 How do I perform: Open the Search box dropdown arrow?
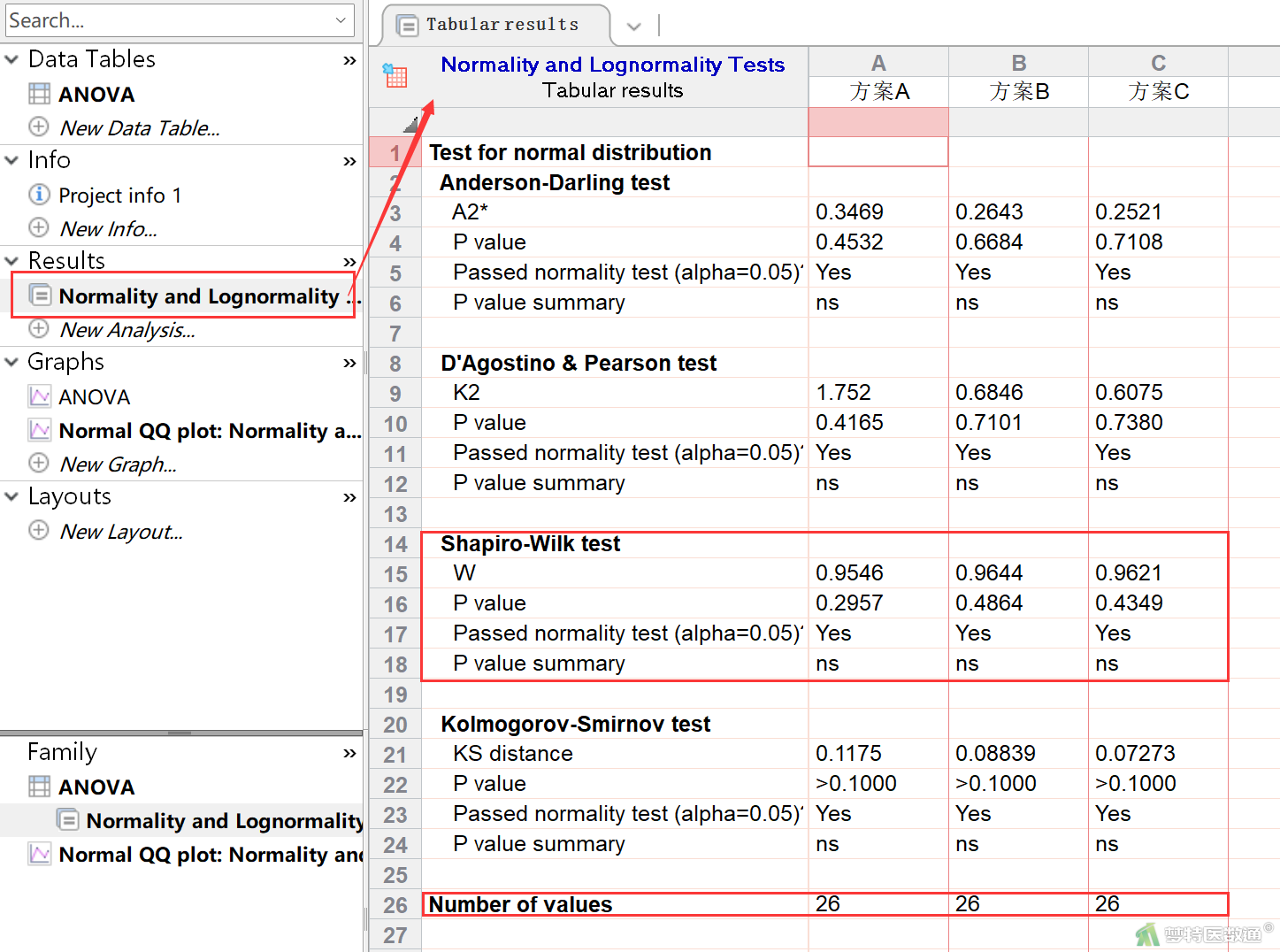[341, 20]
